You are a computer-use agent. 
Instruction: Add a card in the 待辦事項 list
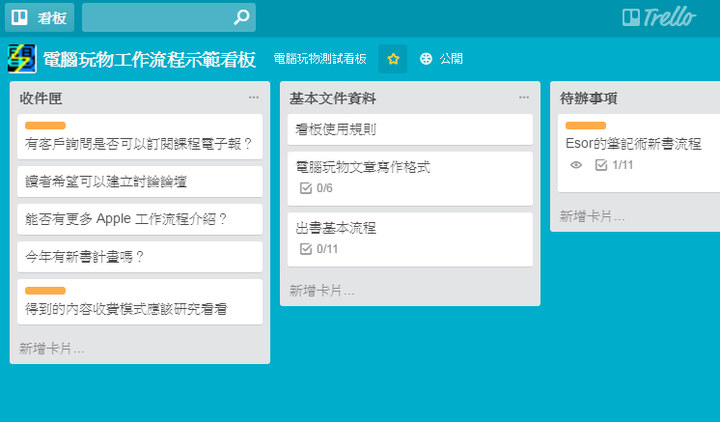[592, 216]
